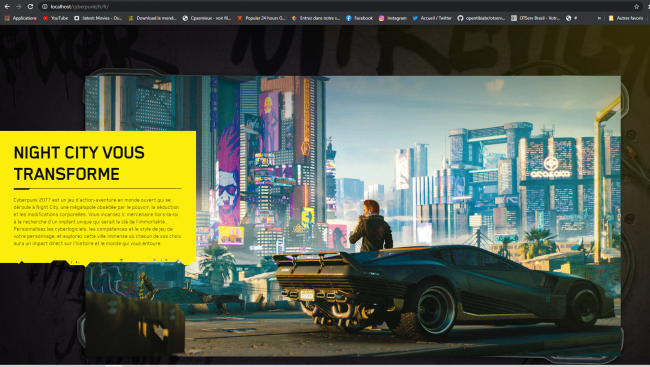The image size is (650, 367).
Task: Go back to the previous page
Action: click(x=7, y=7)
